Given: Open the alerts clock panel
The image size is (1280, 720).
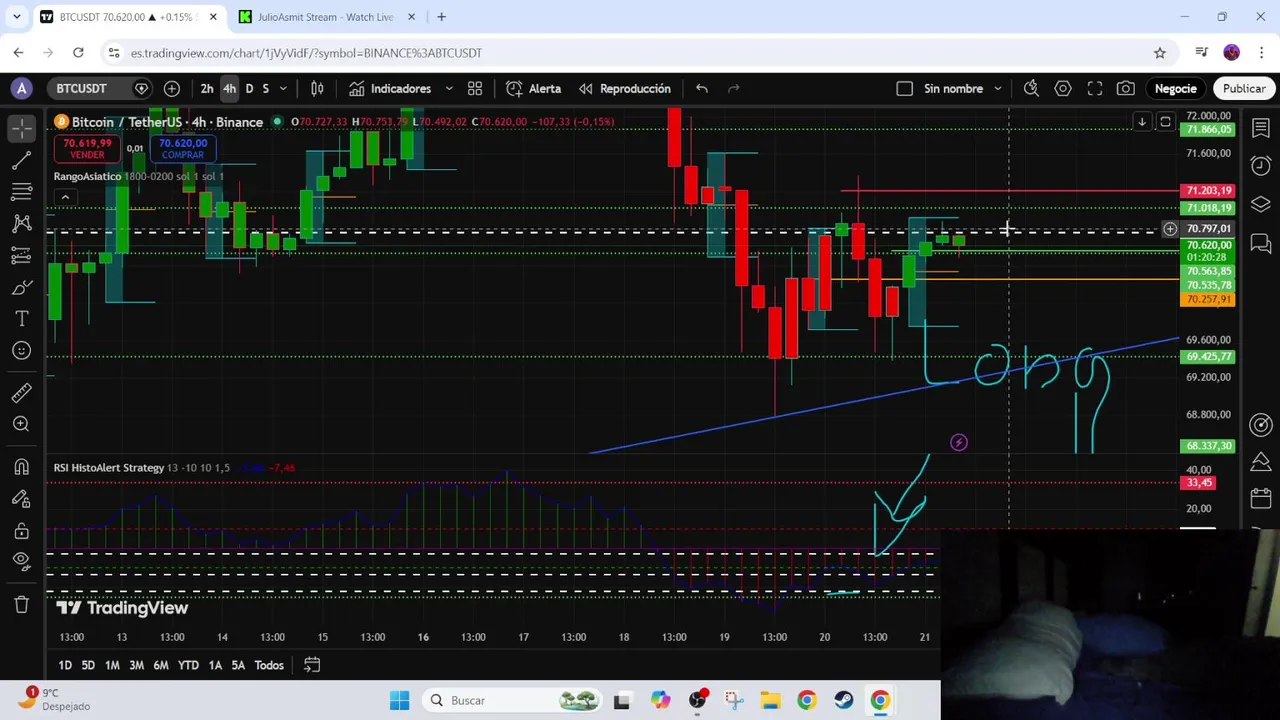Looking at the screenshot, I should tap(1261, 165).
